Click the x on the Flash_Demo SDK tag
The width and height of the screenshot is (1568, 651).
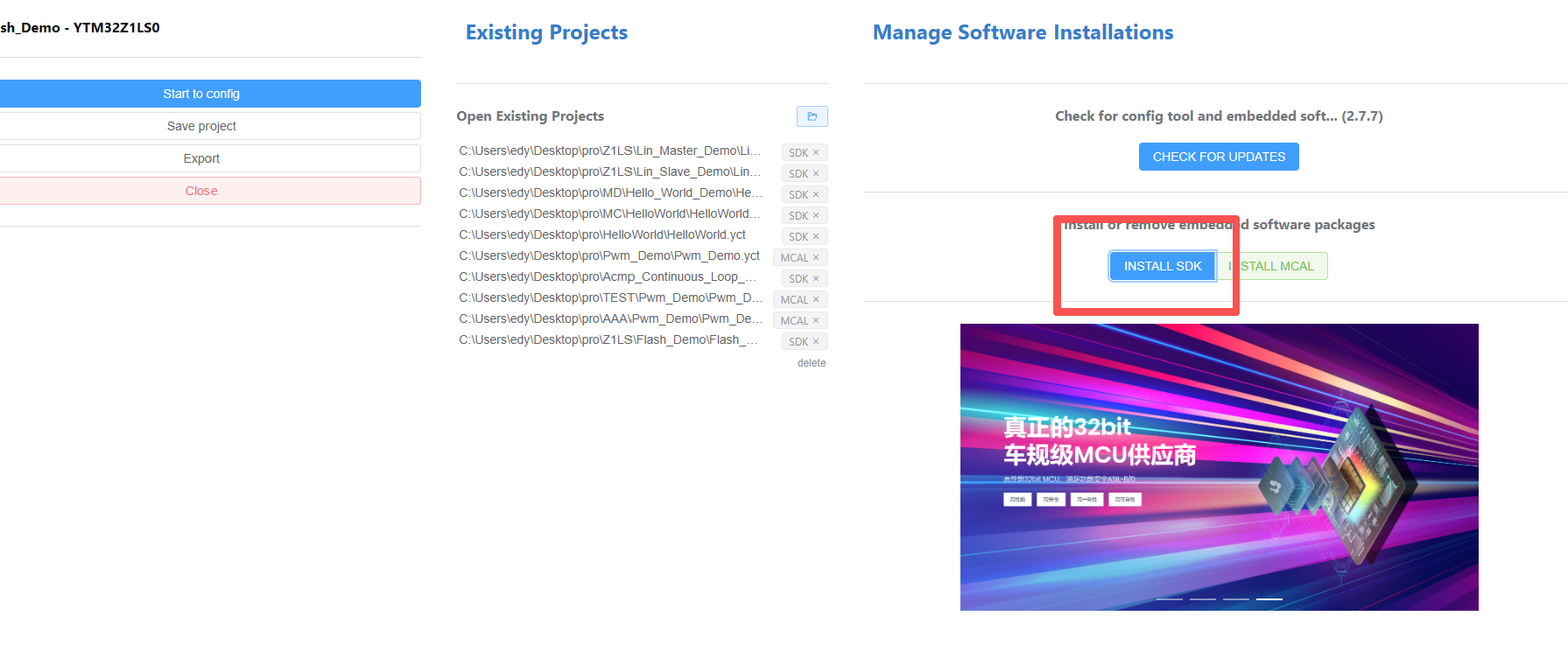[x=816, y=341]
